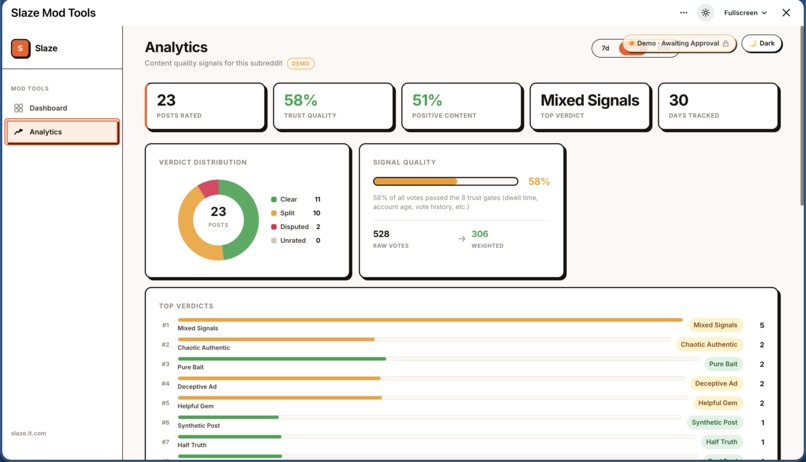Click the Disputed count of 2
This screenshot has height=462, width=806.
click(x=318, y=227)
